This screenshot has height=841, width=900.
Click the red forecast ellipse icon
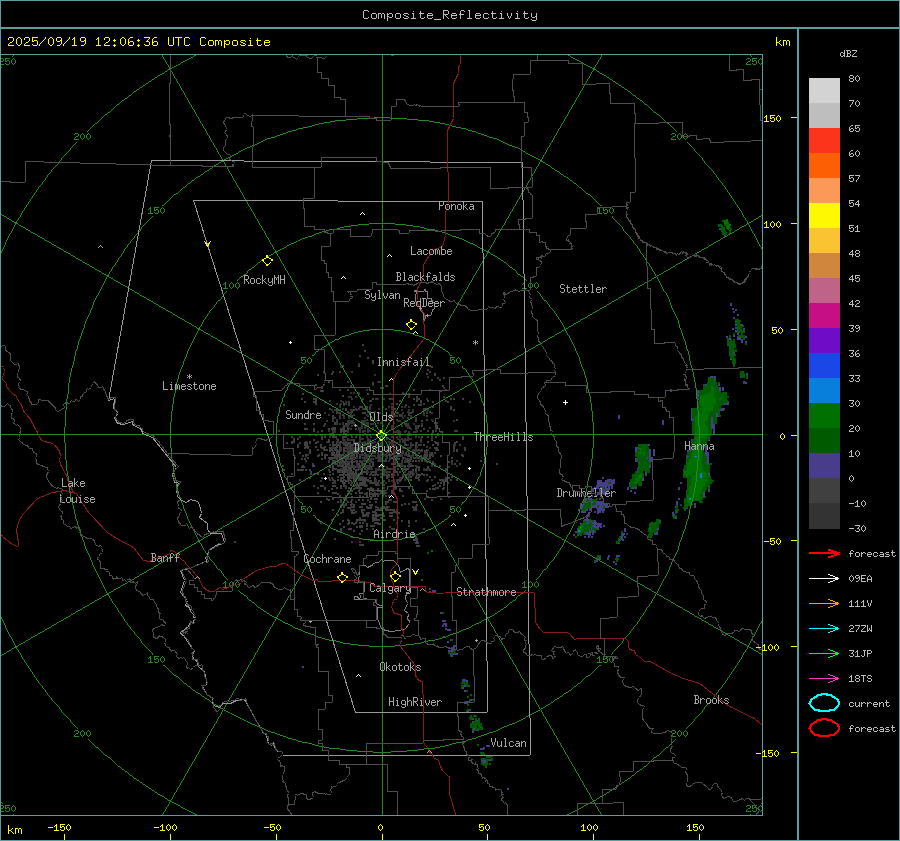point(824,728)
